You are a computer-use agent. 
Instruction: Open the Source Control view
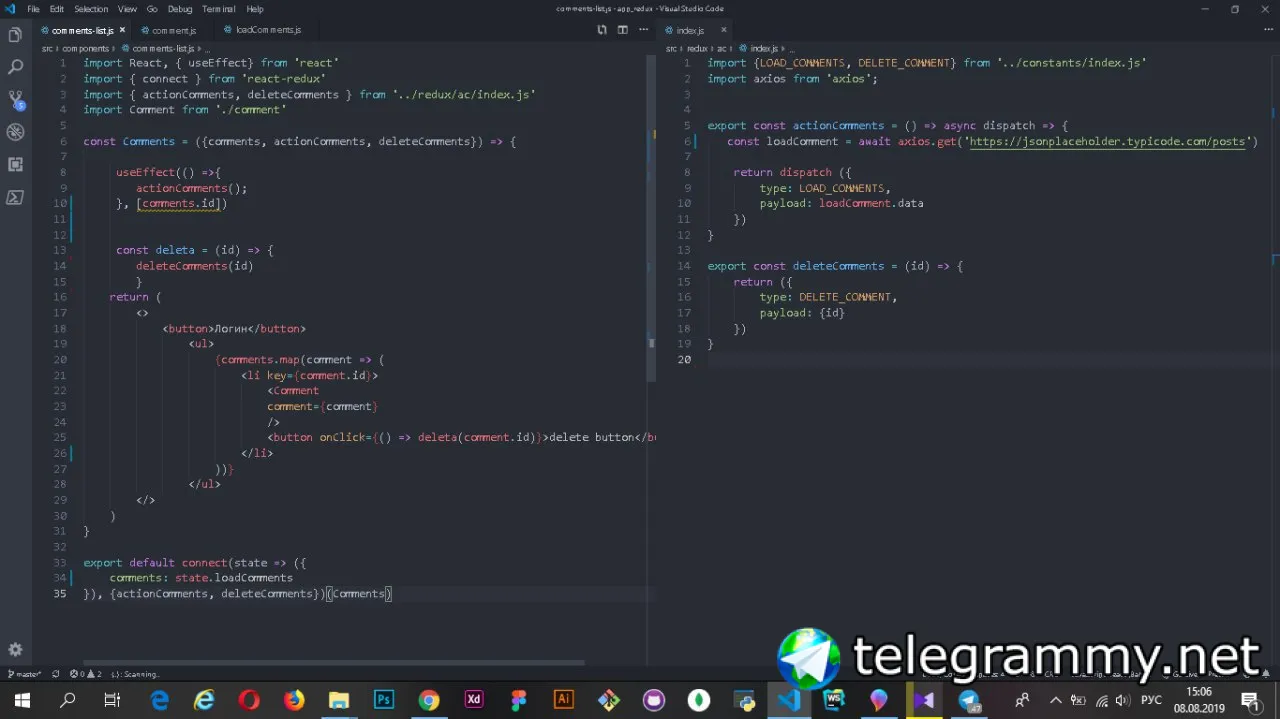click(15, 100)
